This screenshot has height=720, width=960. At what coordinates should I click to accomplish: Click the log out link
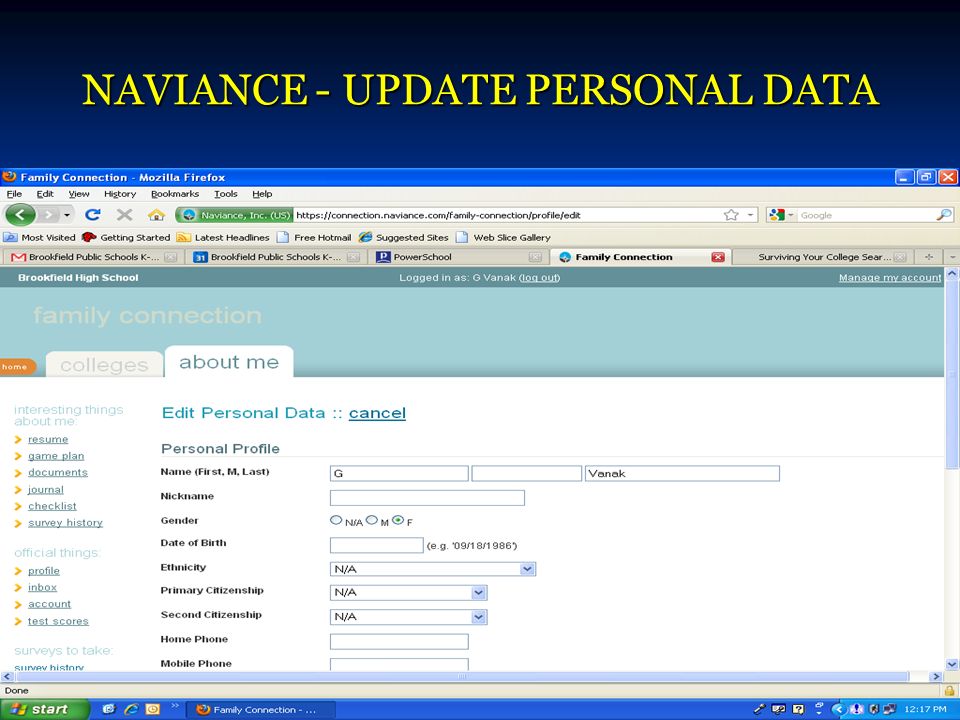tap(539, 278)
